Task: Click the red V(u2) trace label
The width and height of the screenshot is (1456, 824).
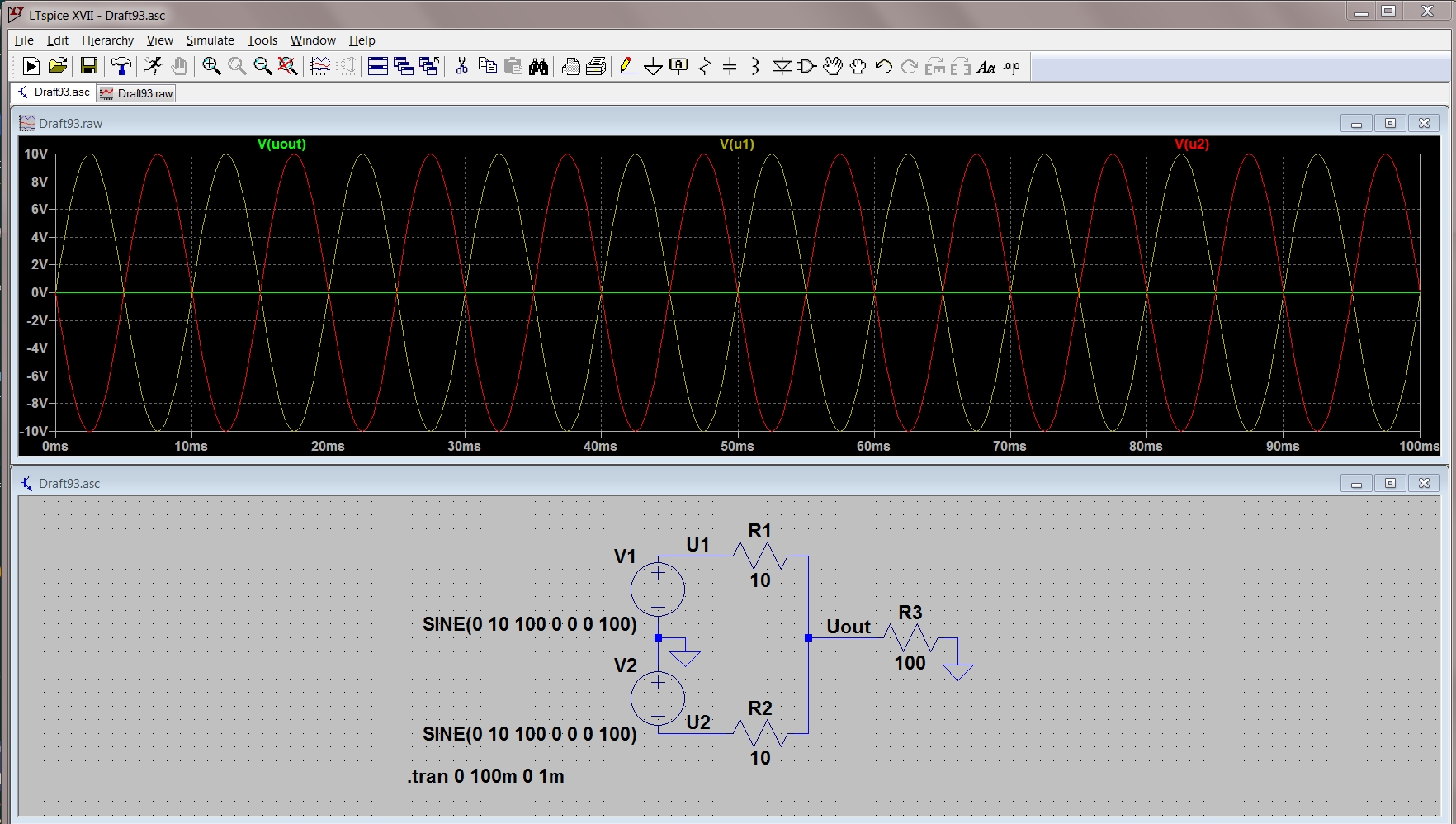Action: tap(1191, 144)
